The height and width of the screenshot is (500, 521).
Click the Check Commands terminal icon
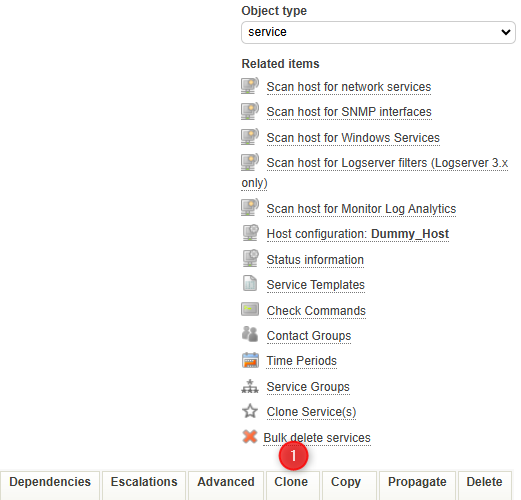coord(250,309)
